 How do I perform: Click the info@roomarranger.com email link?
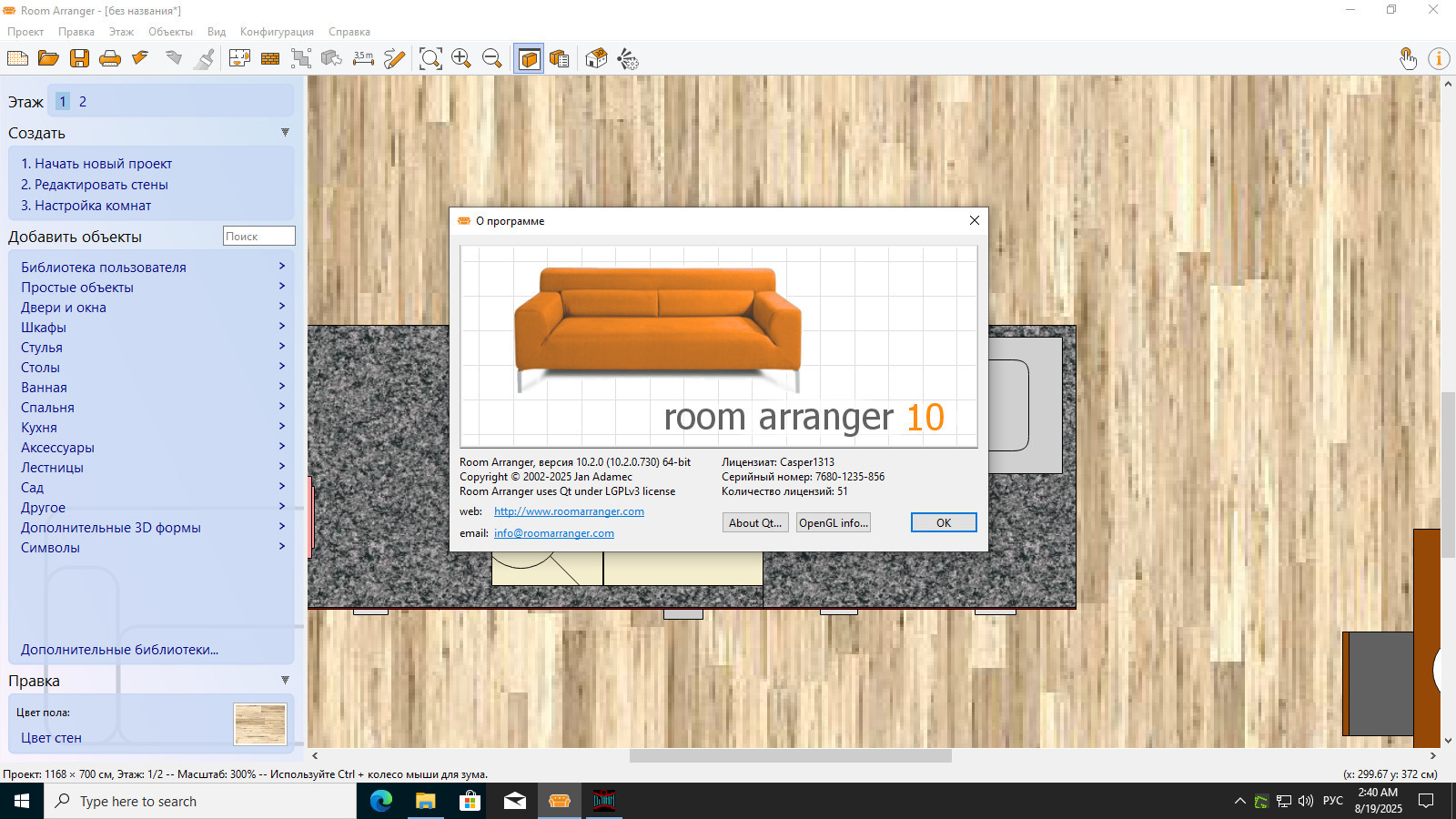point(554,533)
